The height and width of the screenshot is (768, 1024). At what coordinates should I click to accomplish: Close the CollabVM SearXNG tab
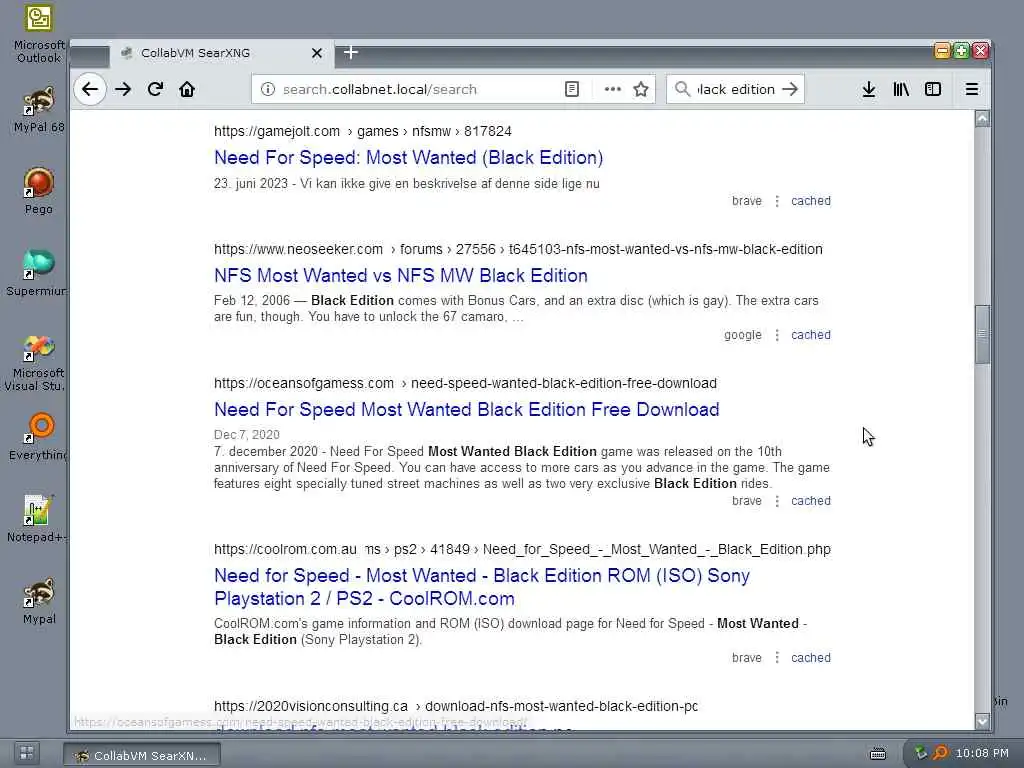click(x=317, y=53)
